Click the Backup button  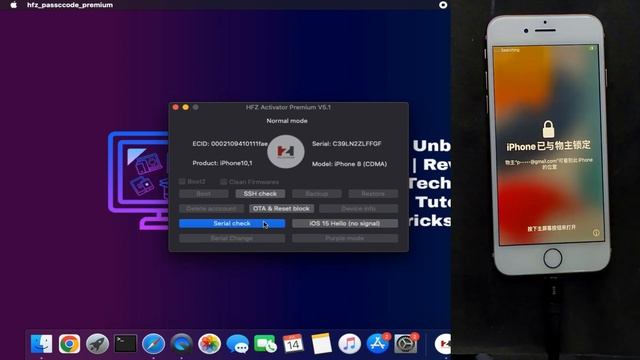point(317,193)
